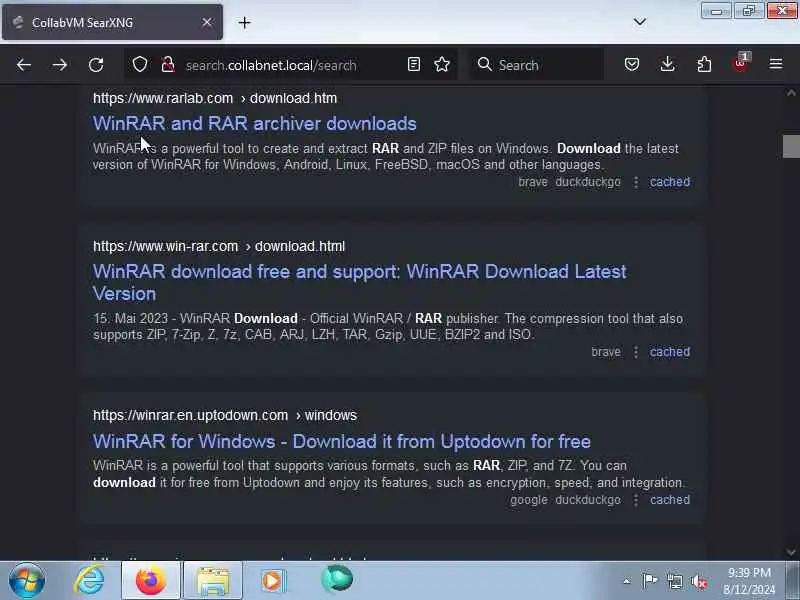
Task: Open the green globe taskbar app
Action: (337, 580)
